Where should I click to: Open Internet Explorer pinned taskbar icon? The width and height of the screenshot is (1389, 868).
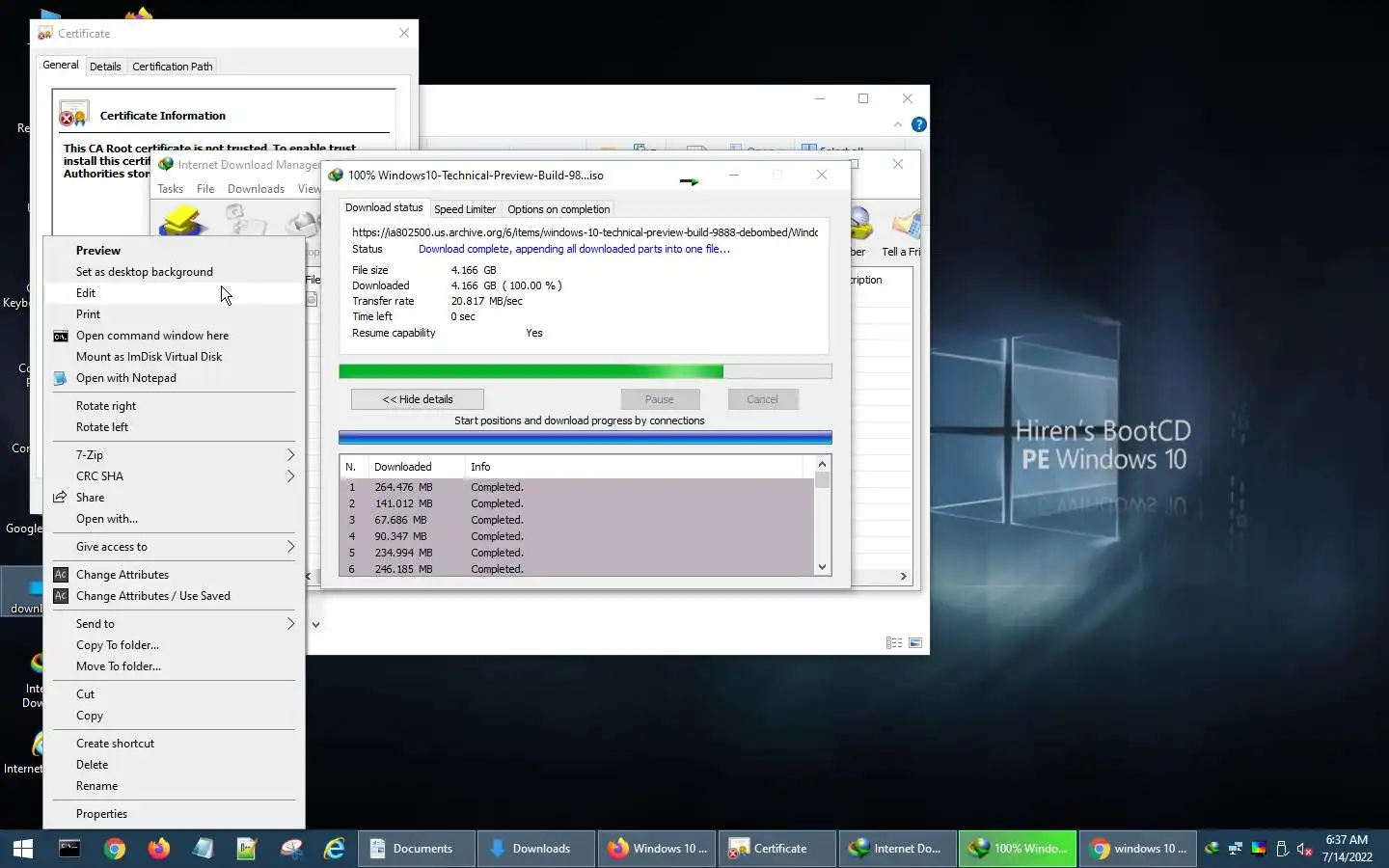335,849
